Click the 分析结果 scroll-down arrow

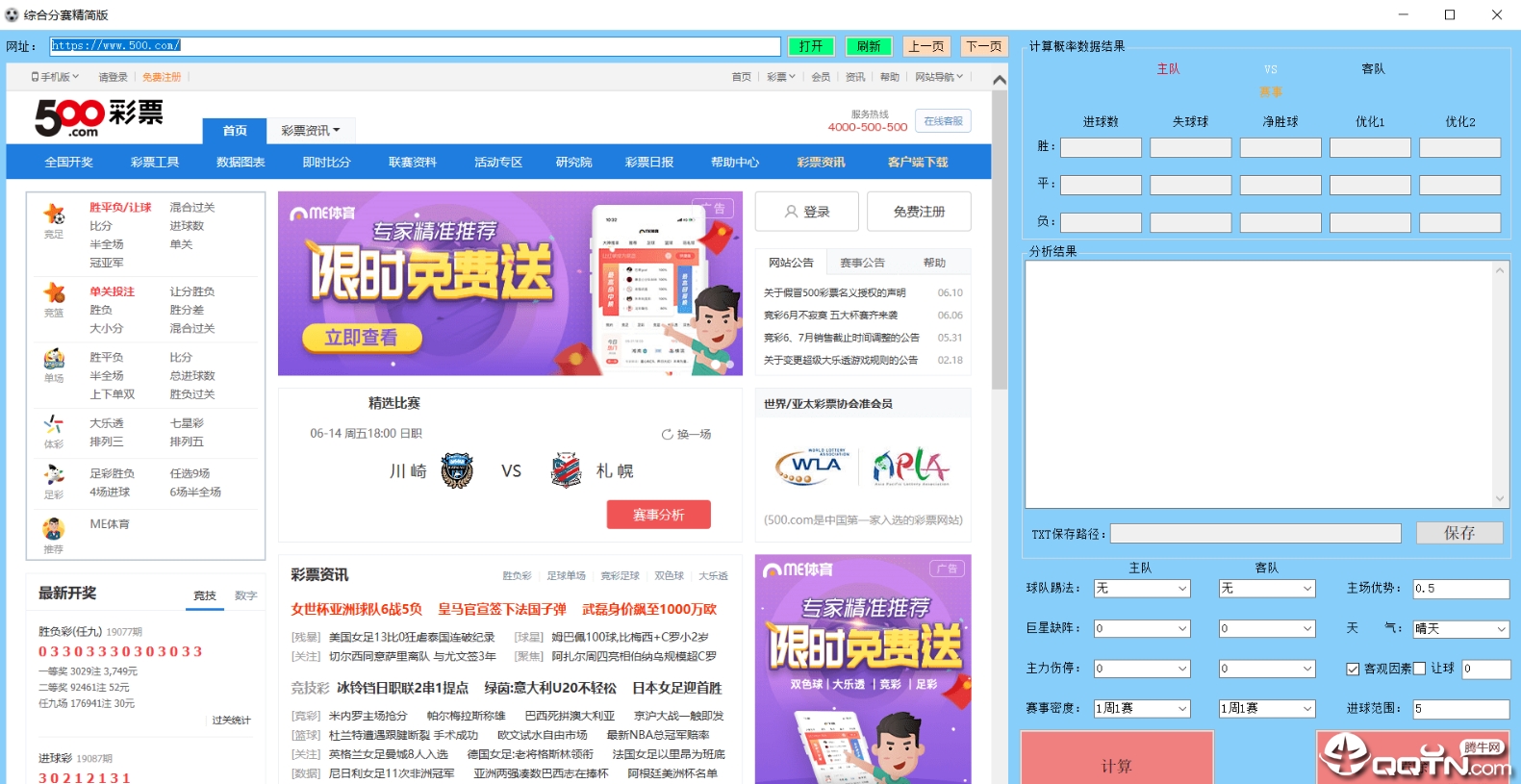[1499, 498]
